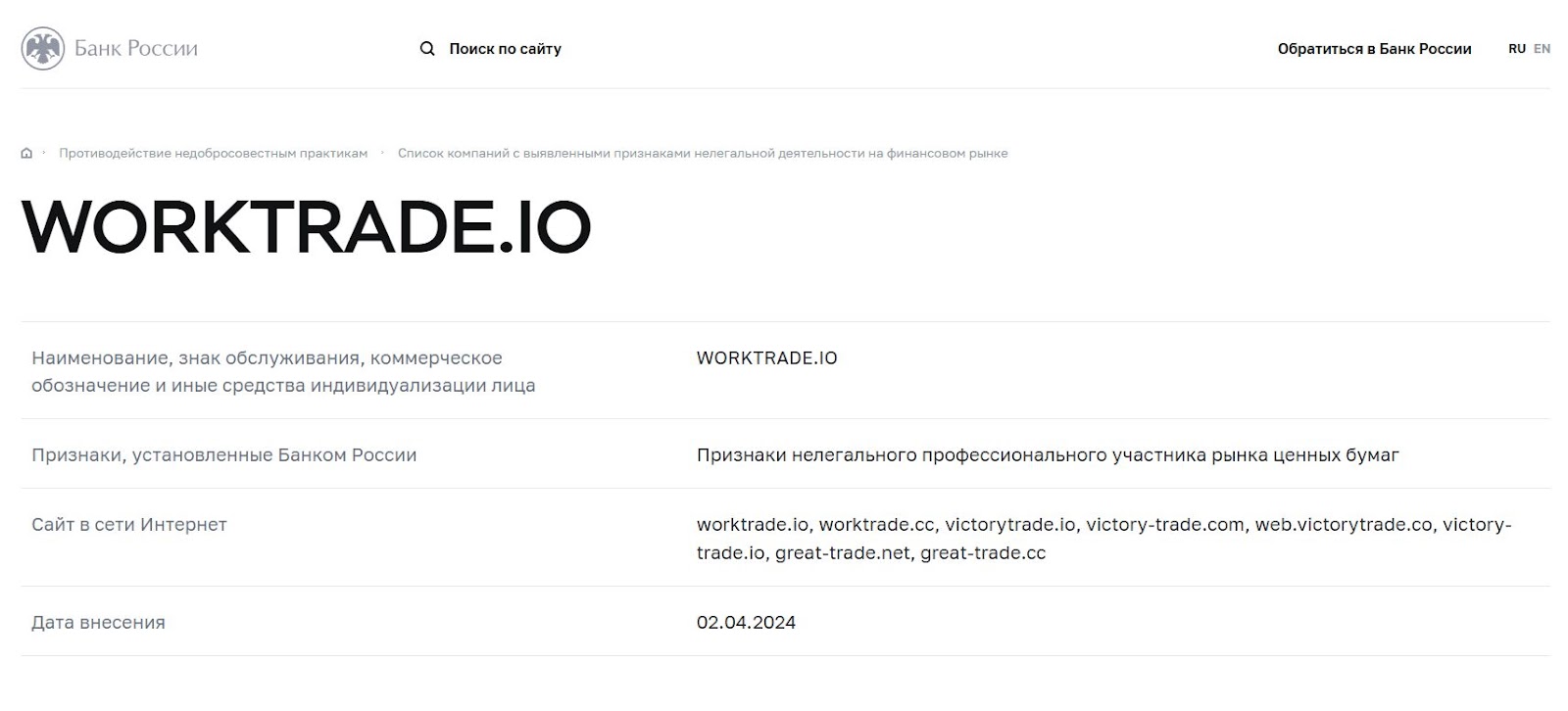Click the Bank of Russia eagle emblem
1568x711 pixels.
[x=42, y=49]
